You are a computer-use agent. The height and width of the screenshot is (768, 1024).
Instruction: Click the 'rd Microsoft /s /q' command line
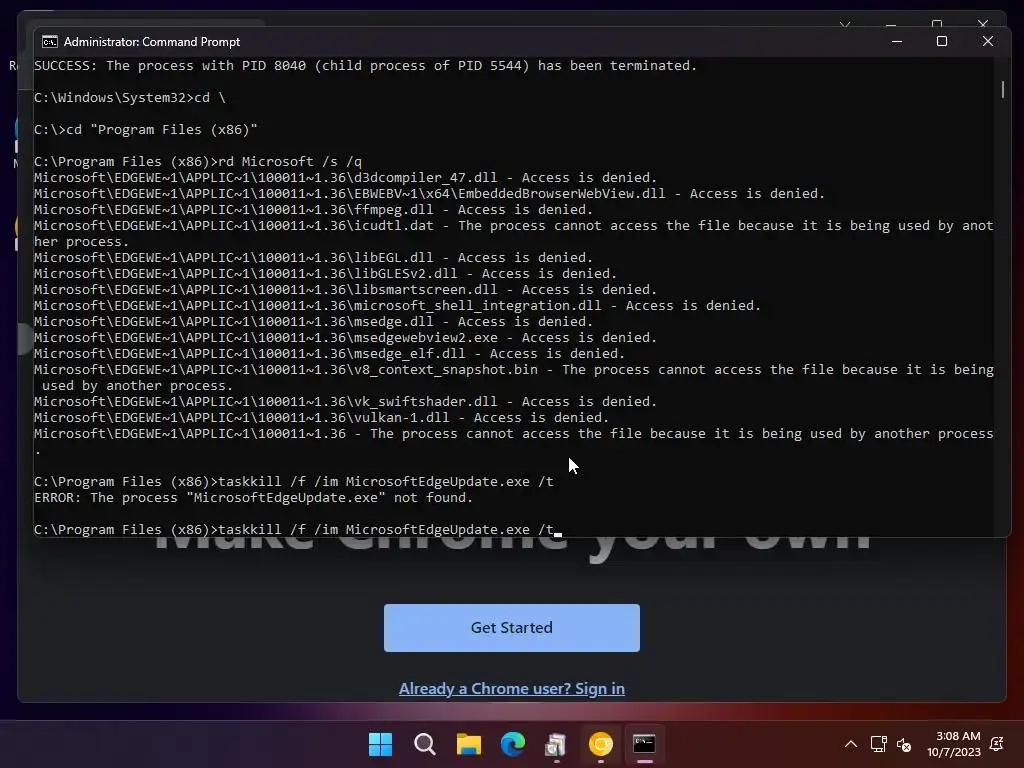198,161
